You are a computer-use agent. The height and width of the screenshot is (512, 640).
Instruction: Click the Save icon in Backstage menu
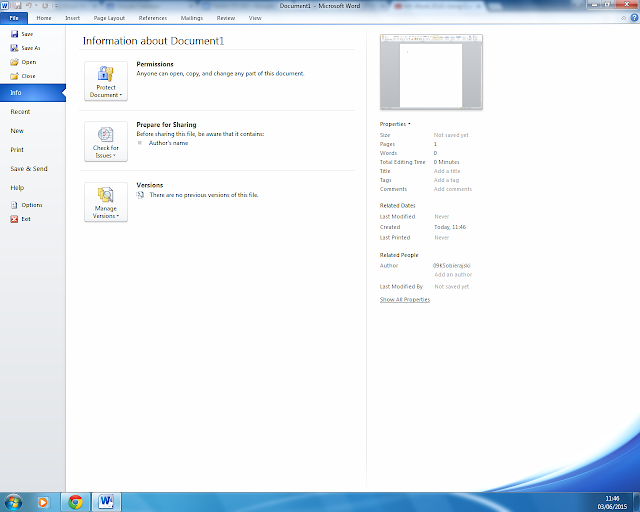[15, 34]
